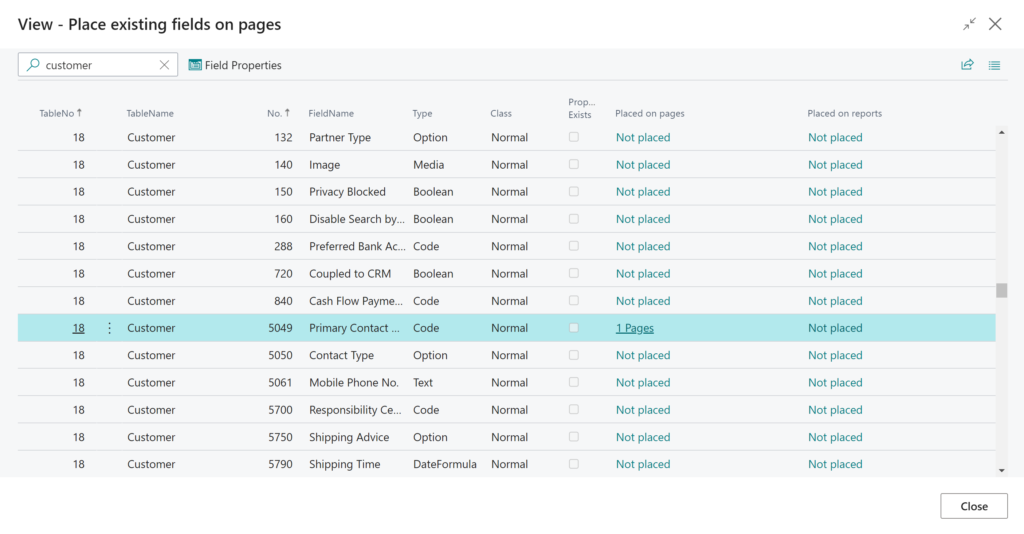Open Not placed reports link for Contact Type

coord(835,355)
